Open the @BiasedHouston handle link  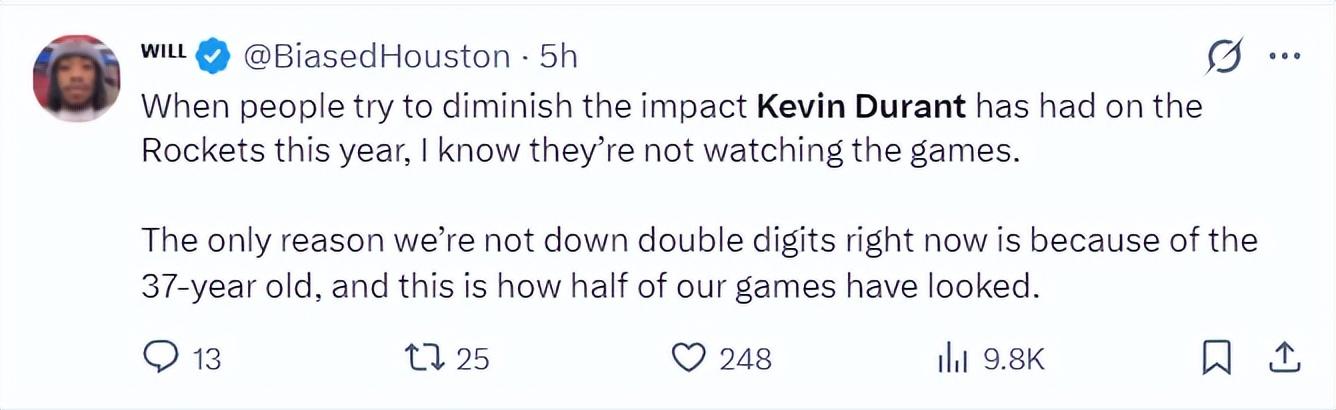coord(376,56)
